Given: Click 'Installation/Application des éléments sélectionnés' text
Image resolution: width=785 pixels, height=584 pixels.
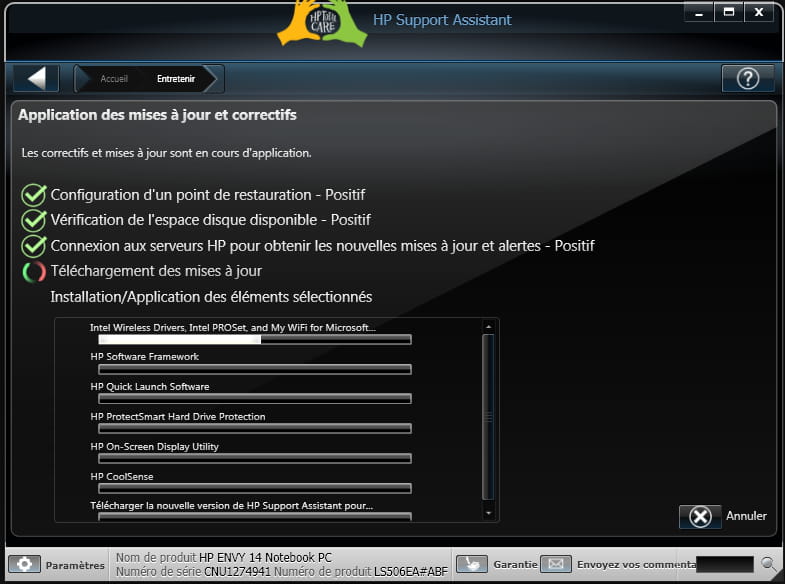Looking at the screenshot, I should pyautogui.click(x=211, y=297).
